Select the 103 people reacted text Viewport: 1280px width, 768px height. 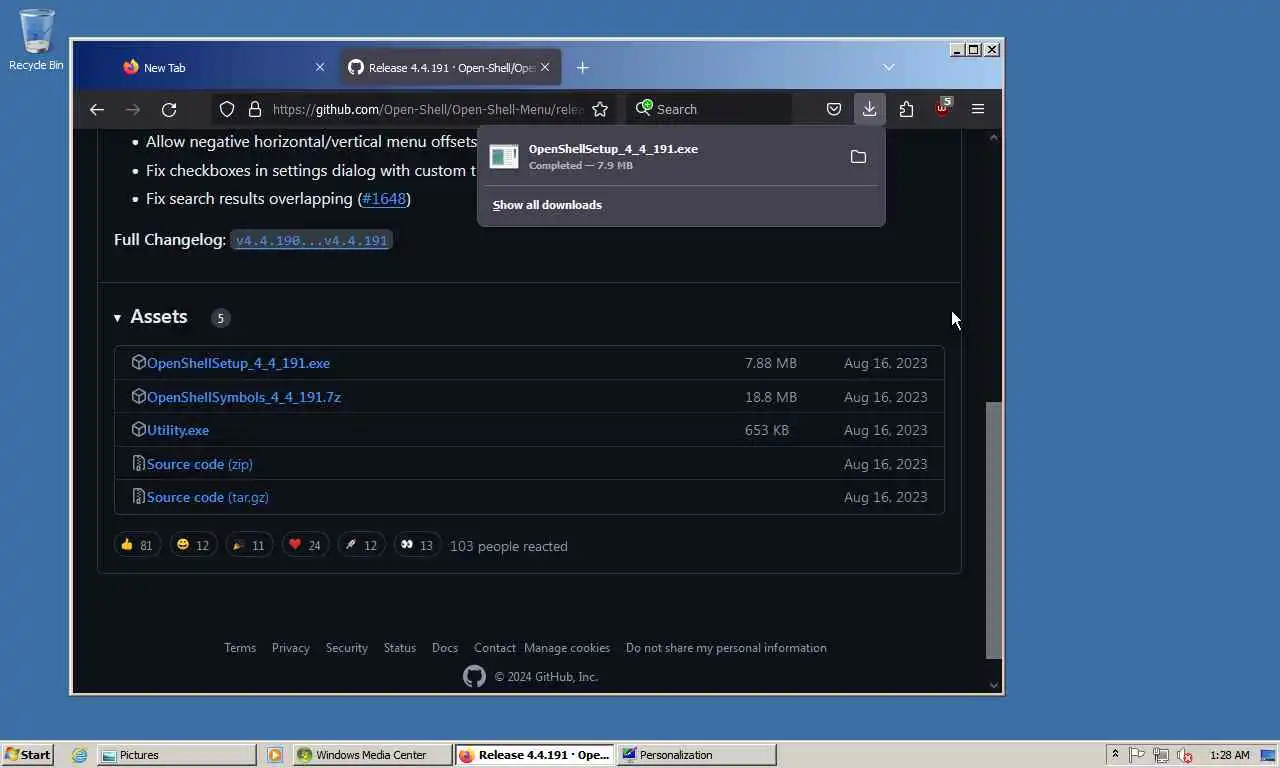[x=509, y=546]
